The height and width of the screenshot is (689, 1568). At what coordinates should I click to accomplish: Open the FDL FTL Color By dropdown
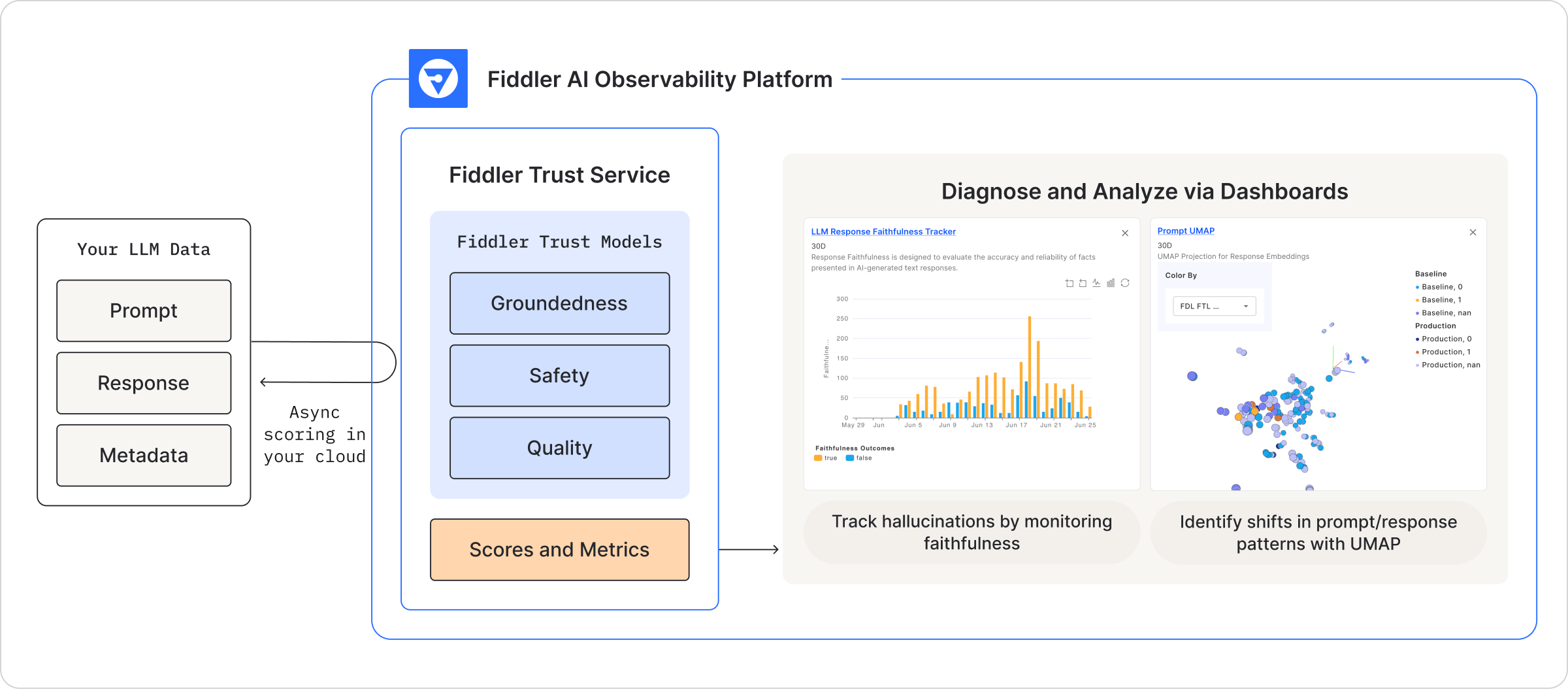coord(1215,306)
